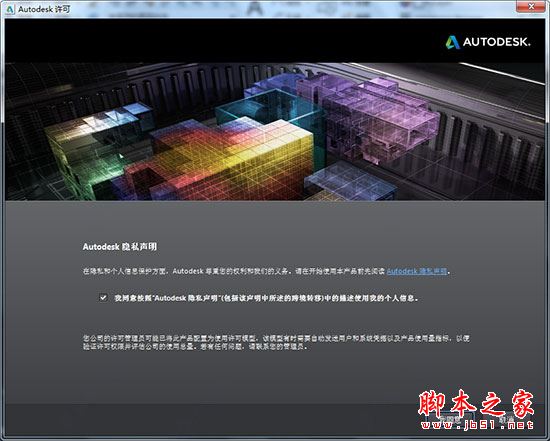Open the Autodesk 隐私声明 hyperlink
This screenshot has width=550, height=441.
coord(417,271)
